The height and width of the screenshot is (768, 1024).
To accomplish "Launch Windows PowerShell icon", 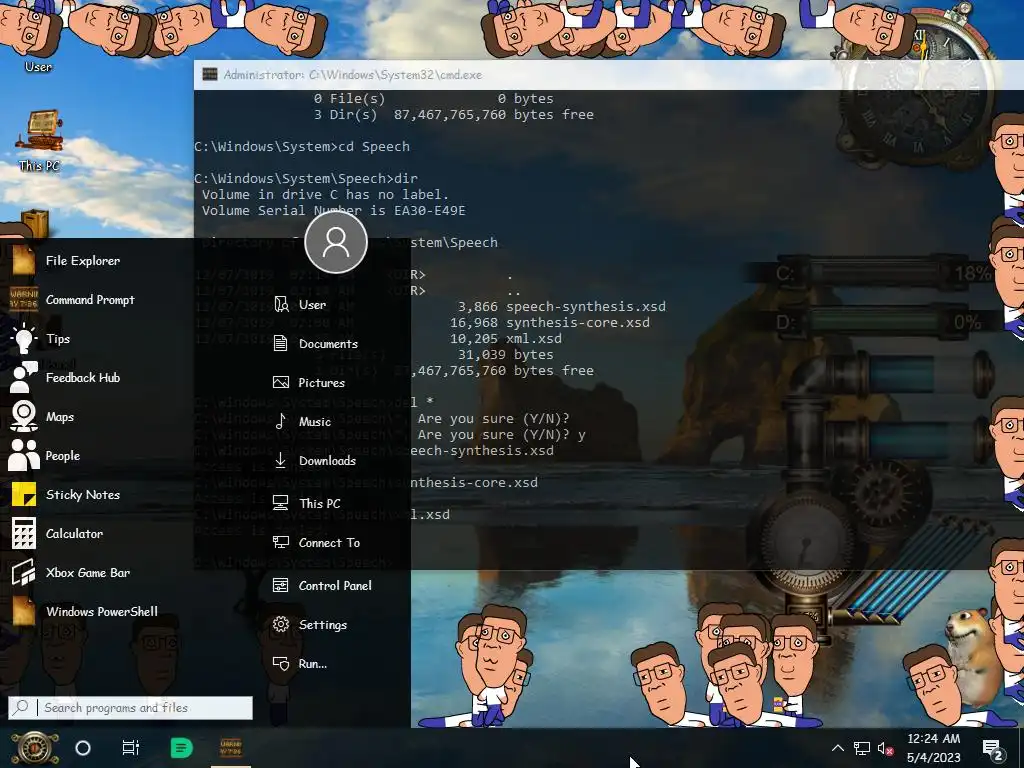I will [x=24, y=611].
